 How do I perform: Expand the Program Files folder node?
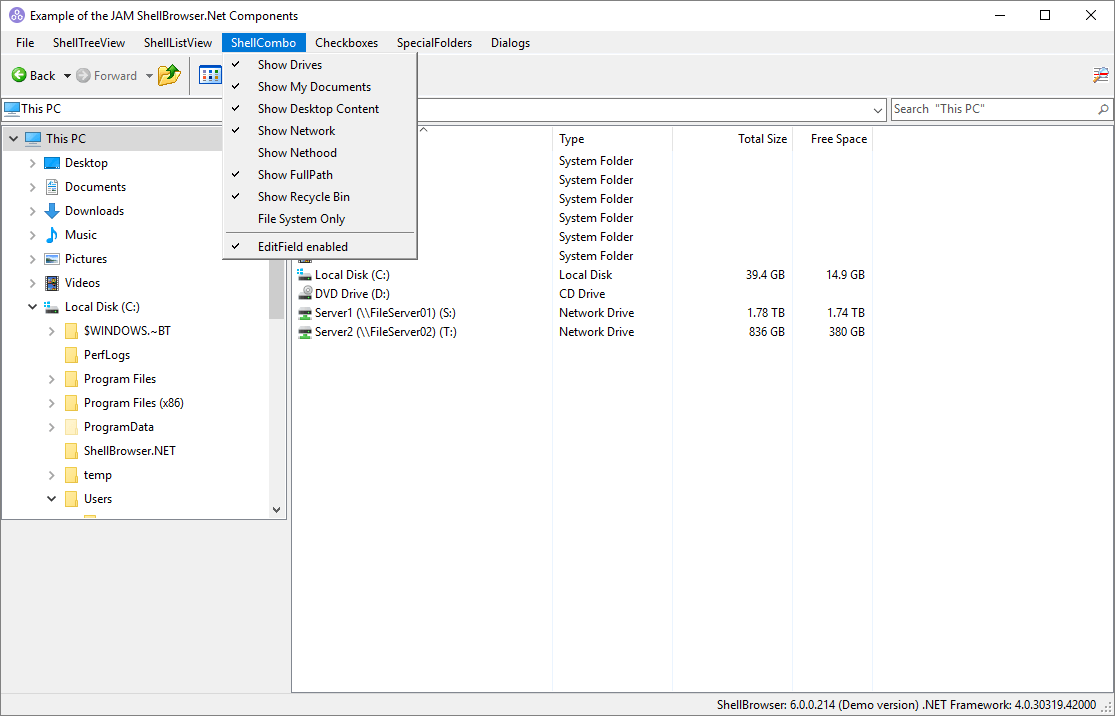(51, 379)
